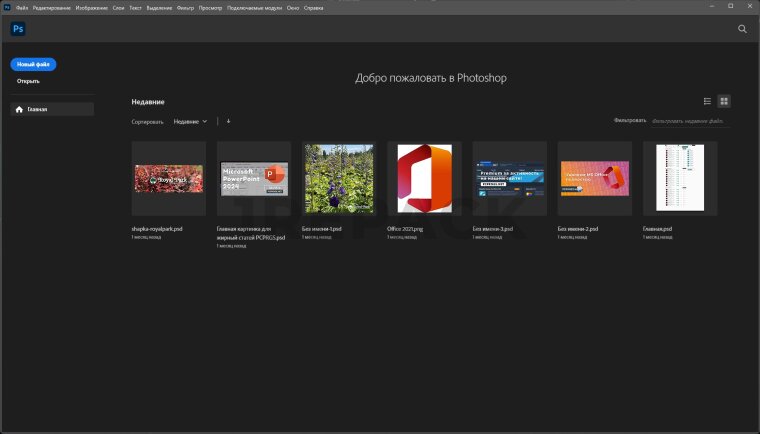Click the Открыть button
Viewport: 760px width, 434px height.
[x=28, y=81]
